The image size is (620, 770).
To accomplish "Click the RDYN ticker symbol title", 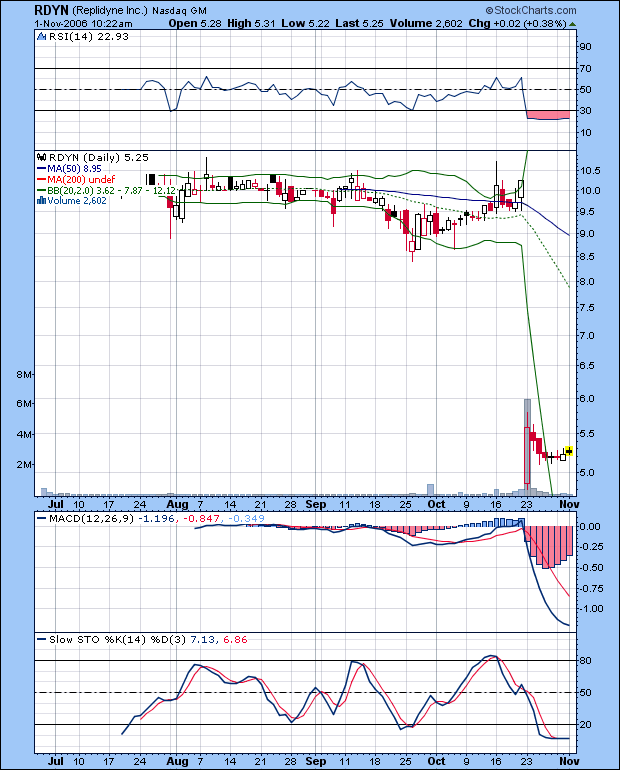I will (52, 10).
